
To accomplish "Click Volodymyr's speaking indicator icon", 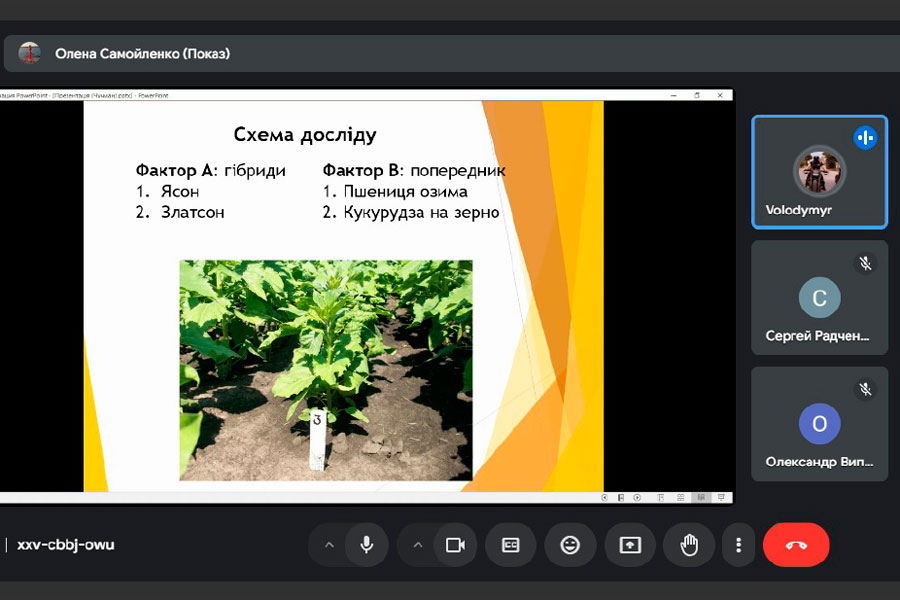I will (x=865, y=138).
